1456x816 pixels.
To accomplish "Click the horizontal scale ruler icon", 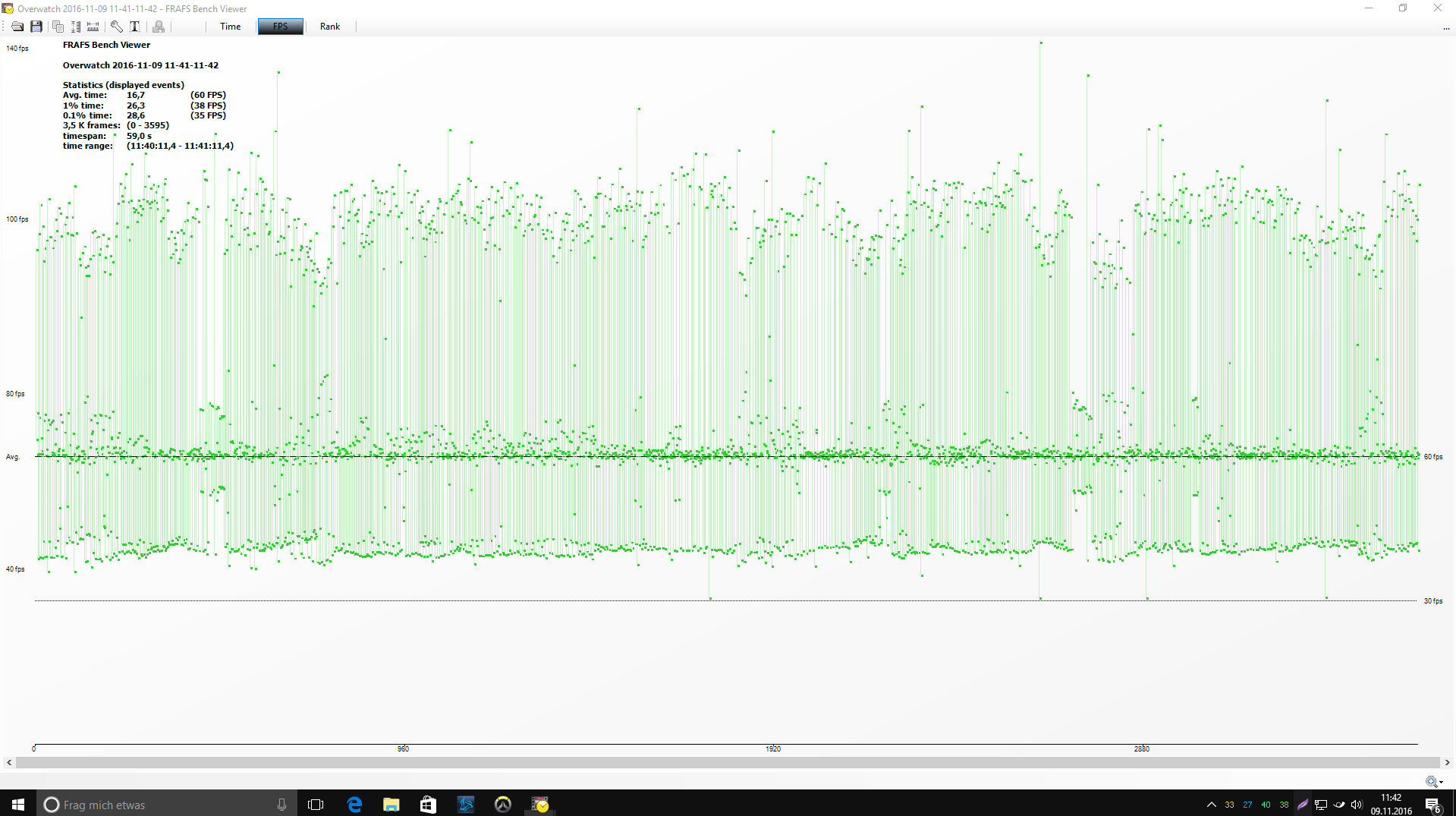I will pos(93,27).
